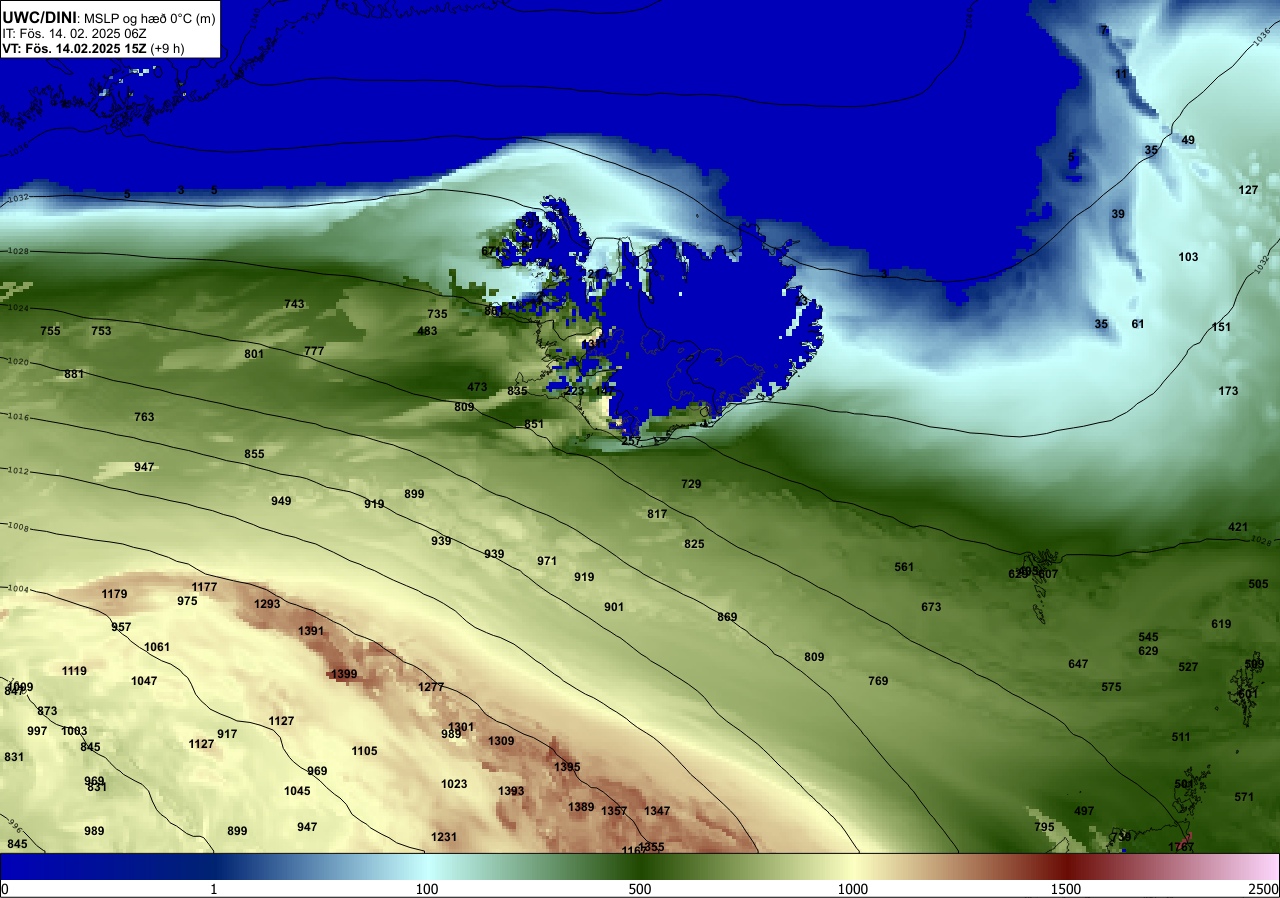Click the valid time 'VT: Fös. 14.02.2025 15Z (+9 h)'
The width and height of the screenshot is (1280, 898).
93,48
